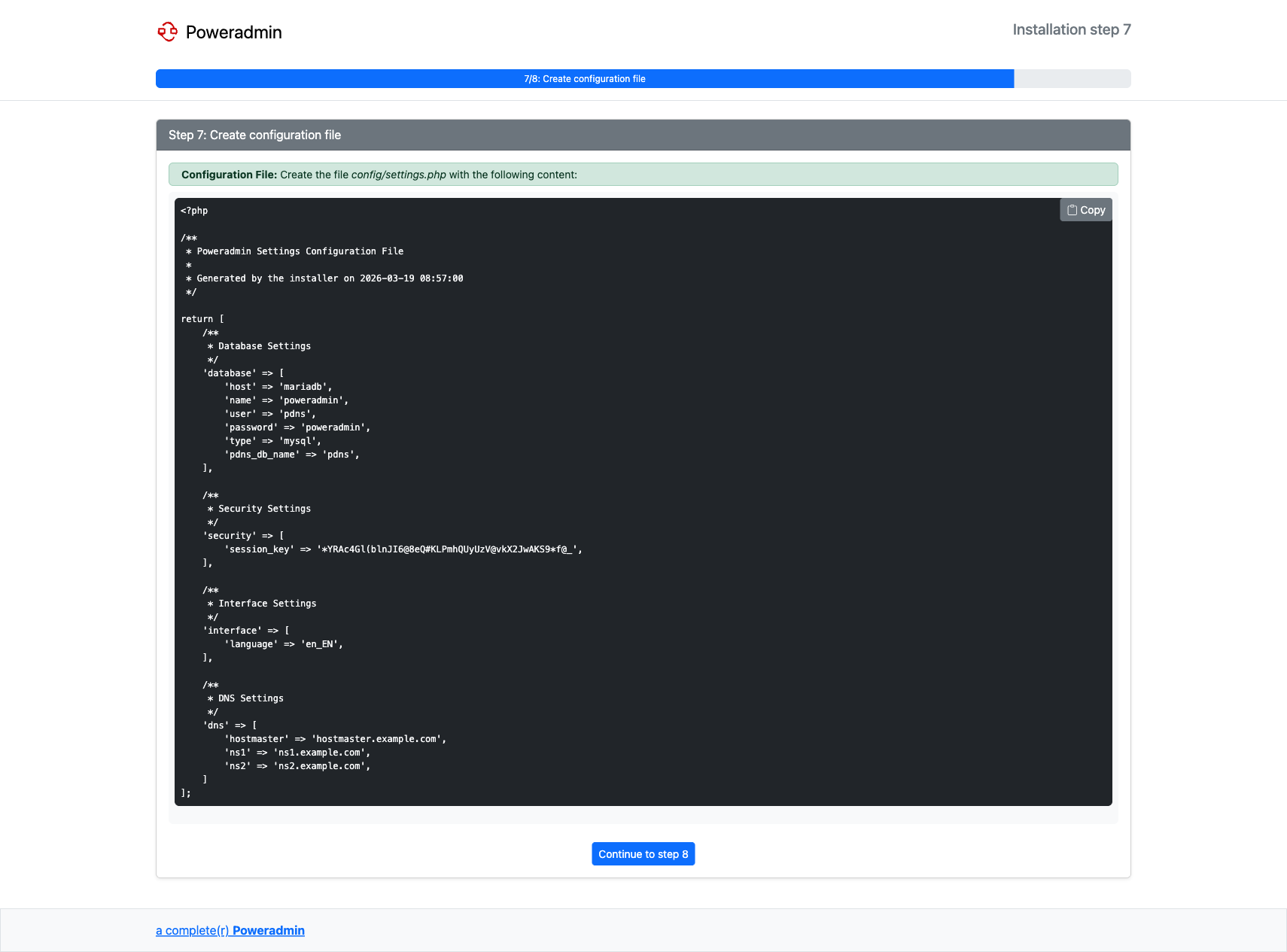
Task: Click the clipboard icon in the Copy button
Action: pos(1072,210)
